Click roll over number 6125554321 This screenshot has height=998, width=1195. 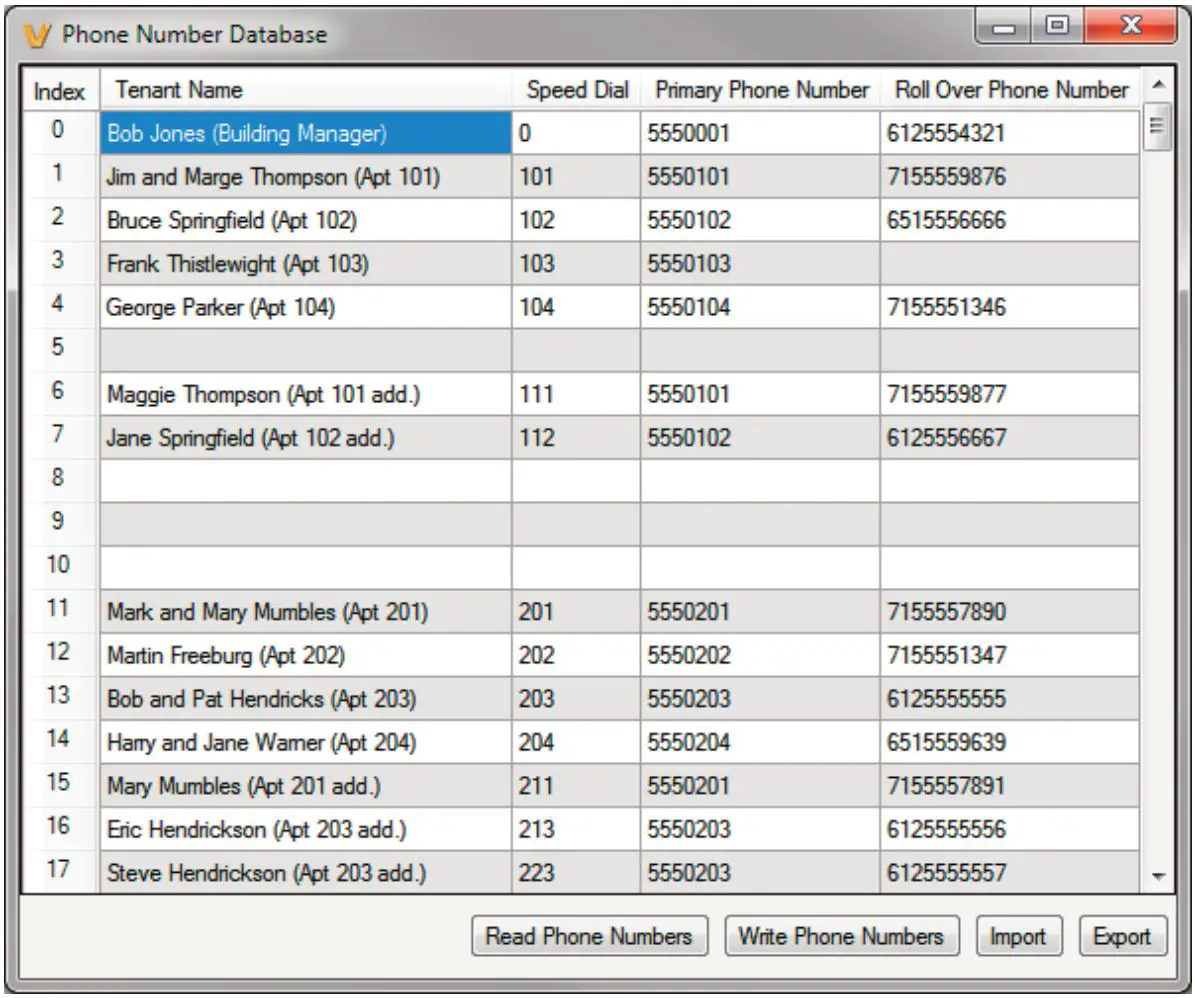click(1010, 133)
